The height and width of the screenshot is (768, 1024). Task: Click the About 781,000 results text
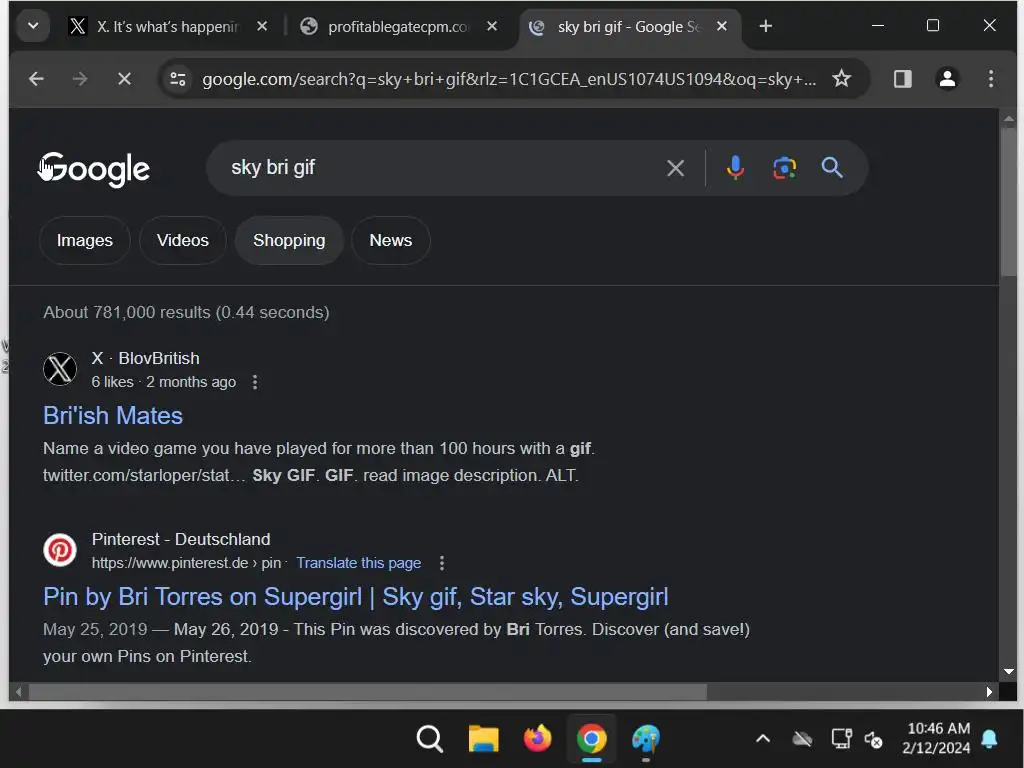point(186,312)
